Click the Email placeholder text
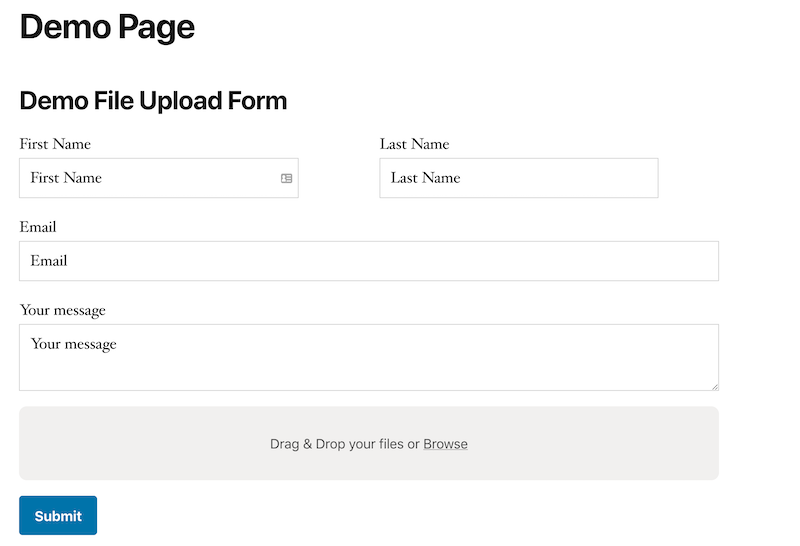The image size is (800, 546). pyautogui.click(x=49, y=261)
